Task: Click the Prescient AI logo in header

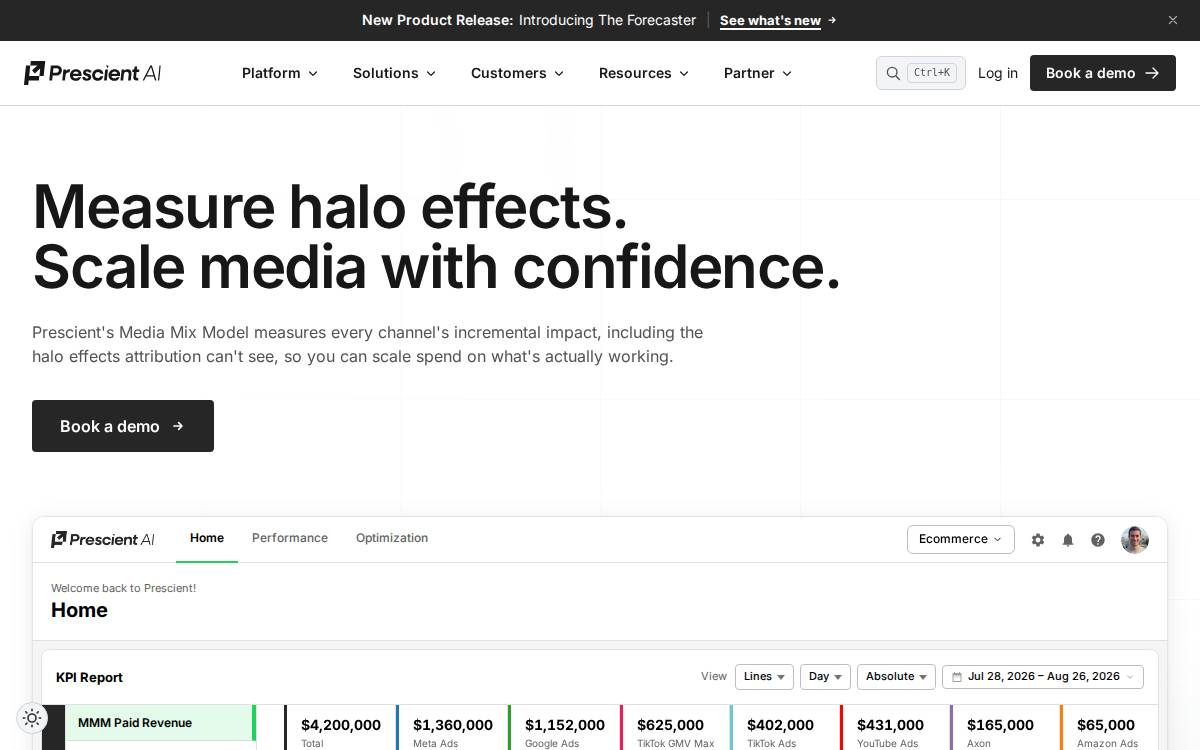Action: (93, 73)
